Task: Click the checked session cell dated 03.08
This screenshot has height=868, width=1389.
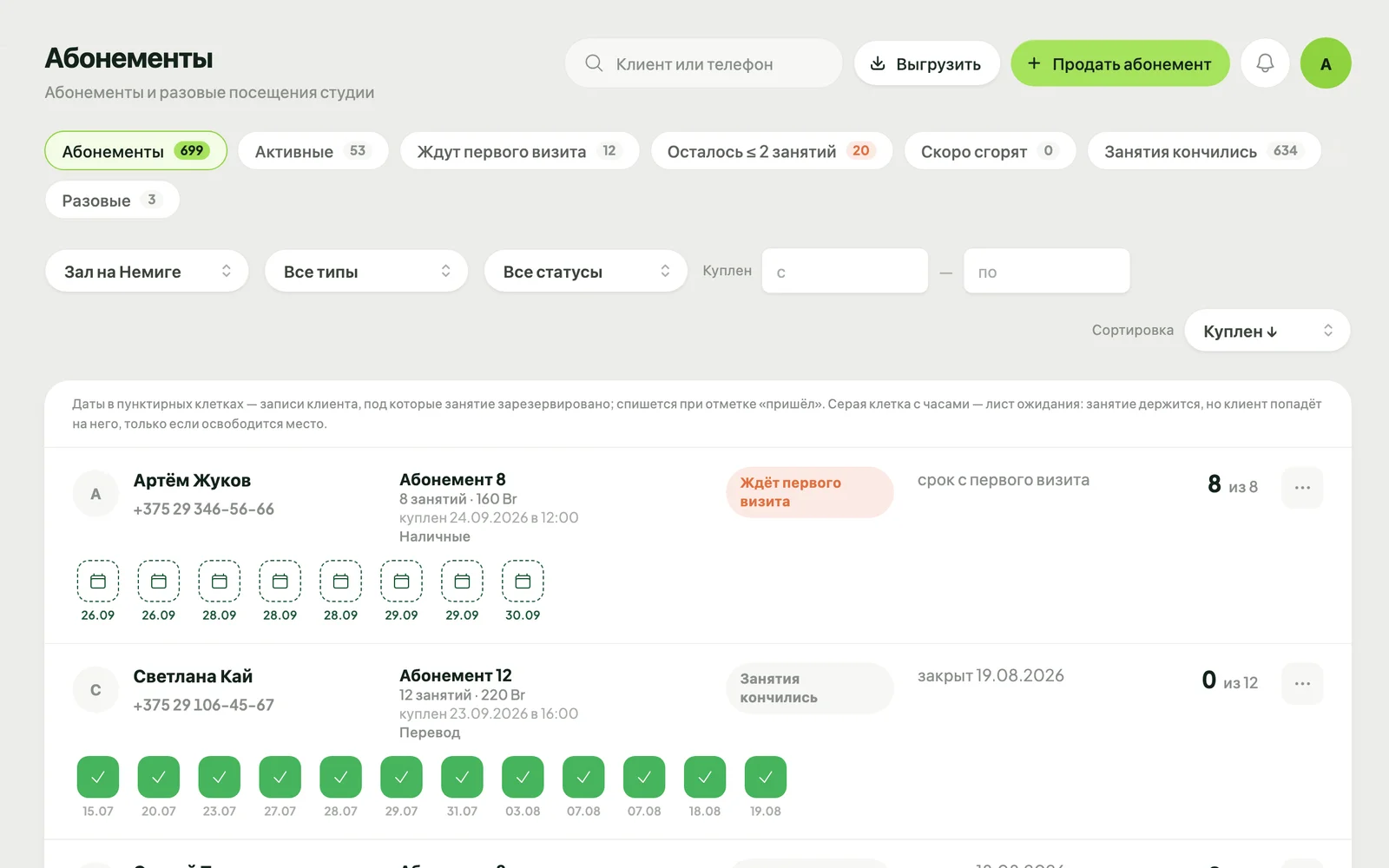Action: click(x=523, y=777)
